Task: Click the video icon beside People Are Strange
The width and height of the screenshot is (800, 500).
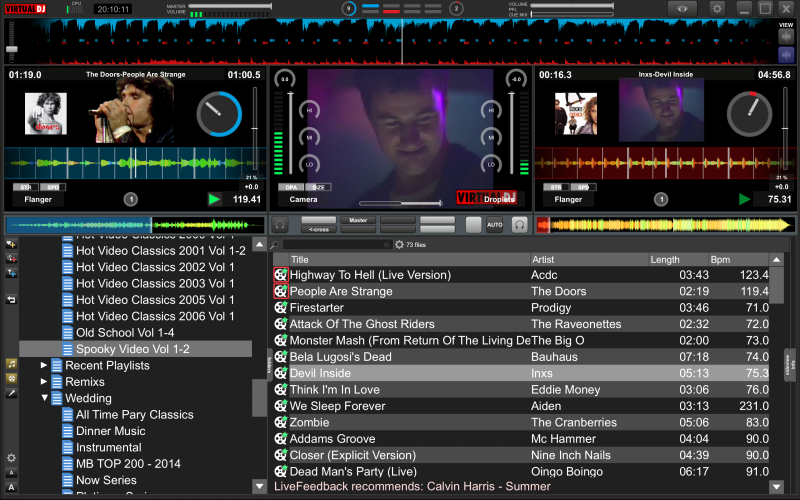Action: pos(281,291)
